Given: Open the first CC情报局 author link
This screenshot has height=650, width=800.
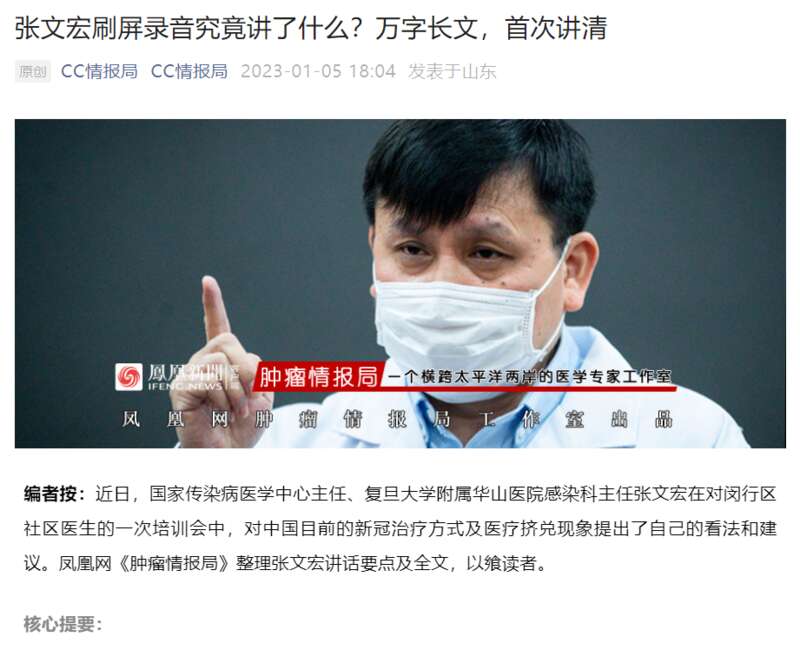Looking at the screenshot, I should (x=99, y=71).
